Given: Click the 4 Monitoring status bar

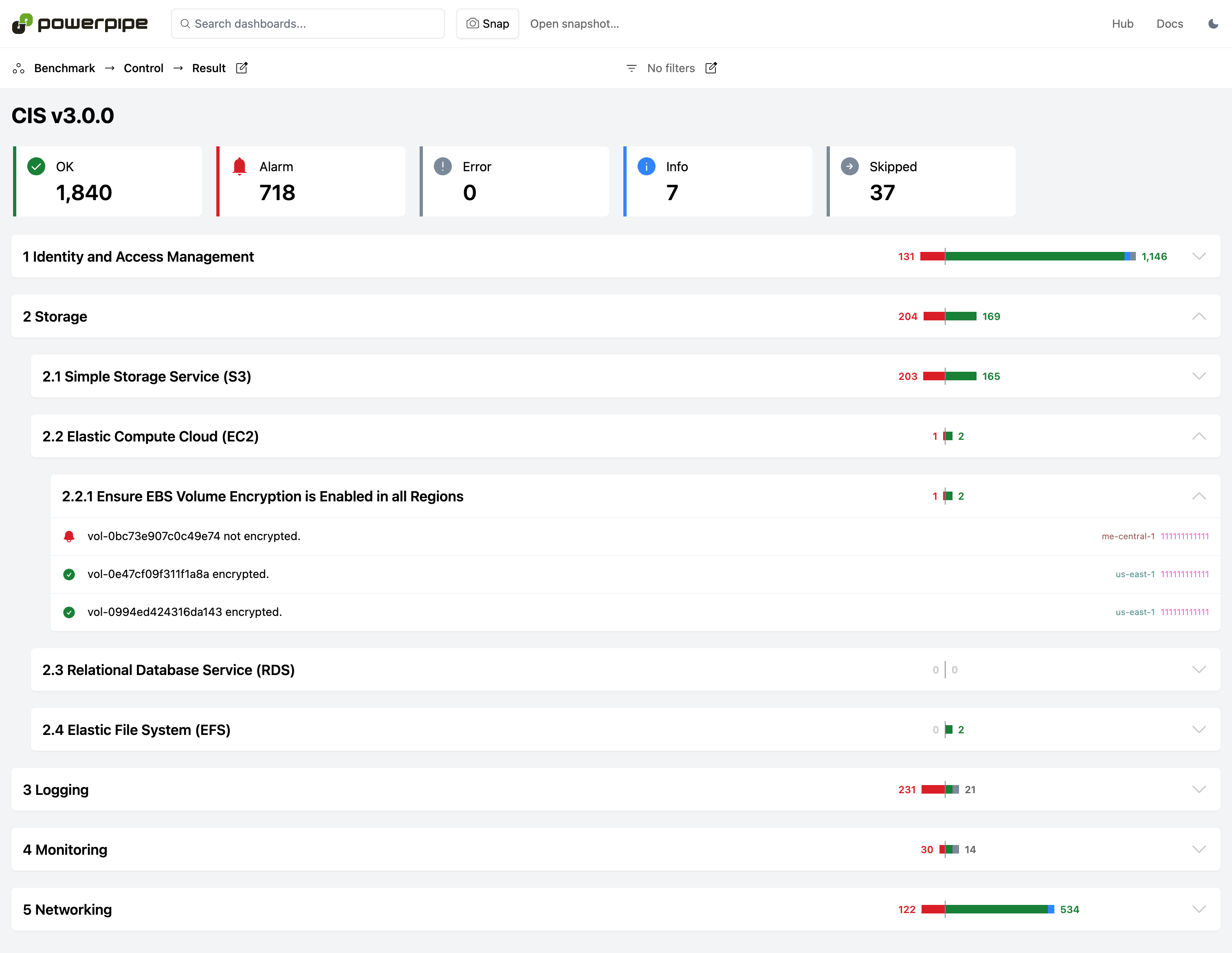Looking at the screenshot, I should coord(949,850).
